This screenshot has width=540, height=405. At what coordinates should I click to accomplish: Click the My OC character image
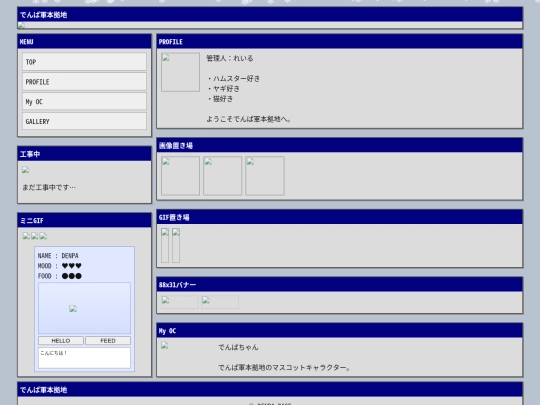click(165, 346)
